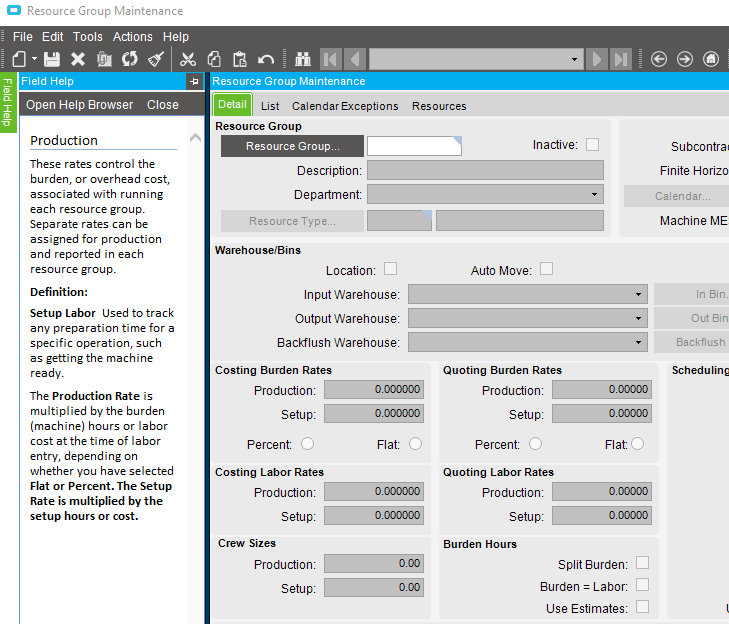This screenshot has width=729, height=624.
Task: Click the Description input field
Action: tap(485, 170)
